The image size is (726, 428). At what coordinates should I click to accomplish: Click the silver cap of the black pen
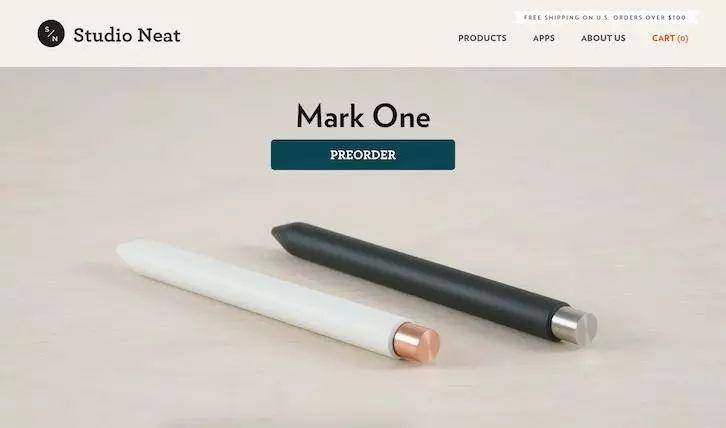tap(574, 324)
